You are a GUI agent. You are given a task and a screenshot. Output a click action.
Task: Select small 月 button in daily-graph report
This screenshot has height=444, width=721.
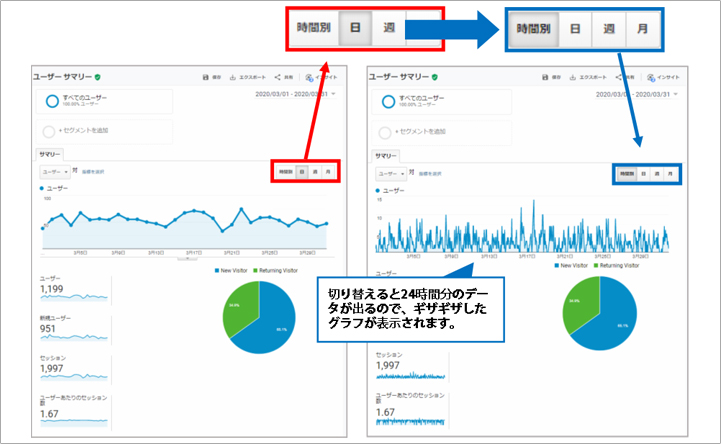[328, 172]
